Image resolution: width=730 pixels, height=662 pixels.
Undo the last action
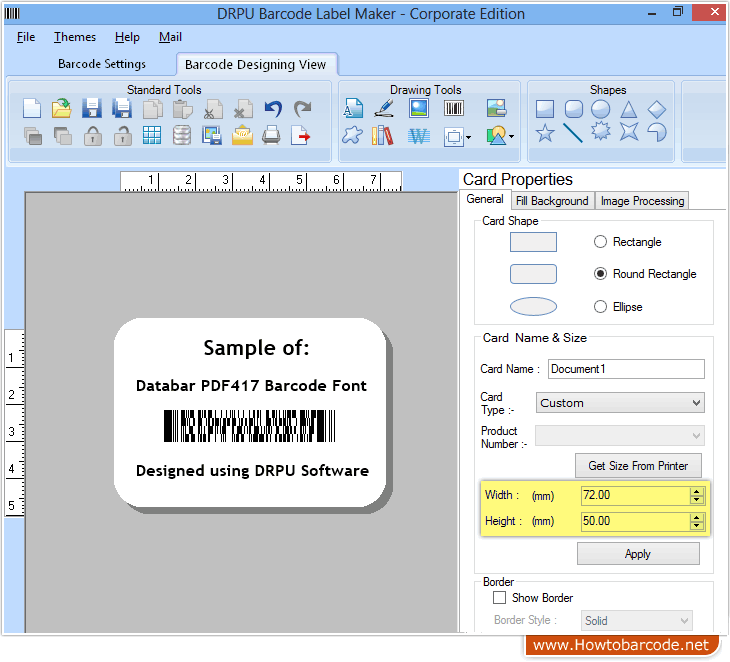273,108
